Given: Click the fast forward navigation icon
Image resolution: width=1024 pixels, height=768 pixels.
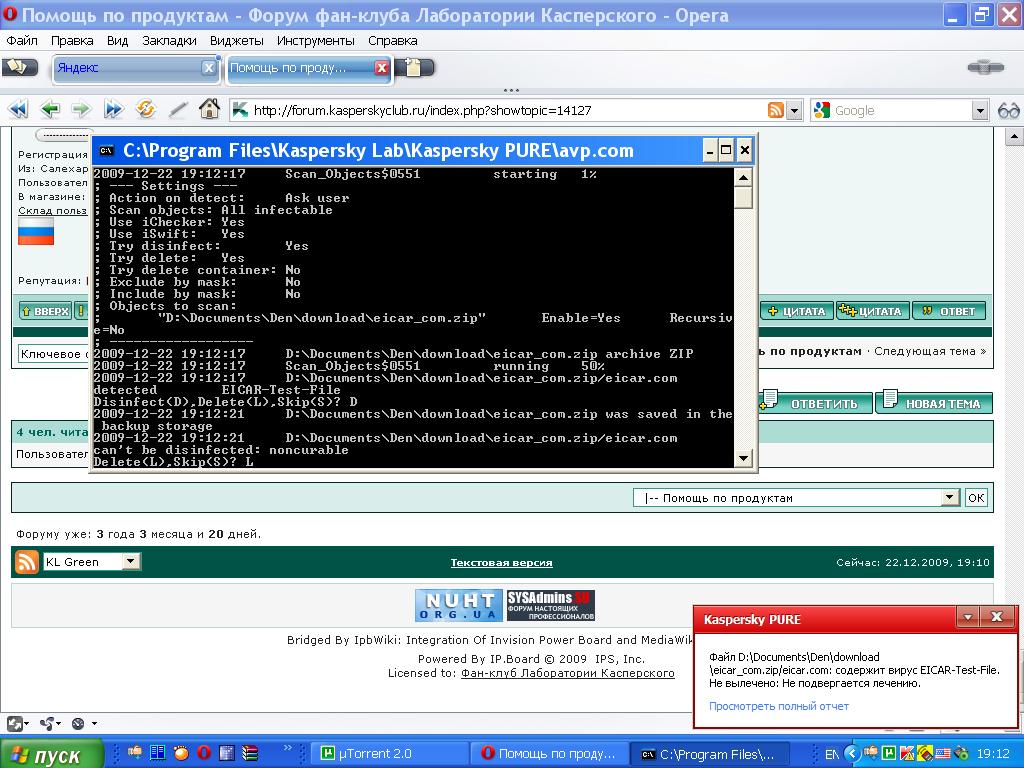Looking at the screenshot, I should pyautogui.click(x=113, y=110).
